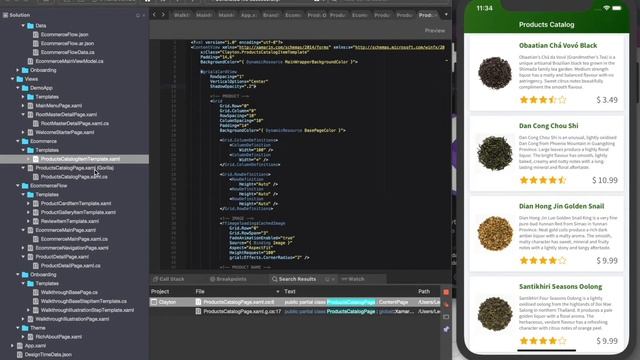Open the File column dropdown arrow
This screenshot has height=360, width=640.
click(x=278, y=291)
